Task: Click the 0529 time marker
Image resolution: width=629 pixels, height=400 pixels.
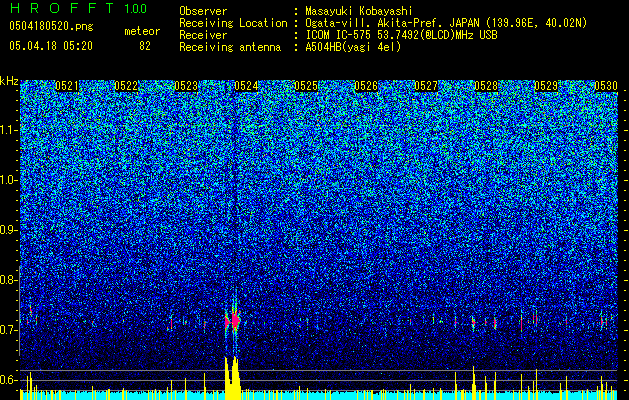Action: [x=546, y=86]
